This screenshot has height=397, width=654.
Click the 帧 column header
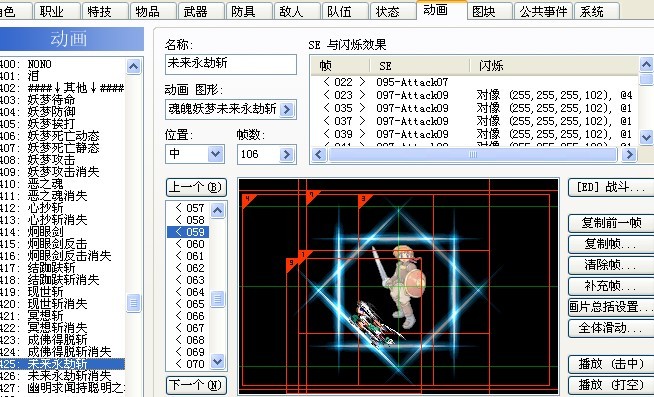pos(340,66)
